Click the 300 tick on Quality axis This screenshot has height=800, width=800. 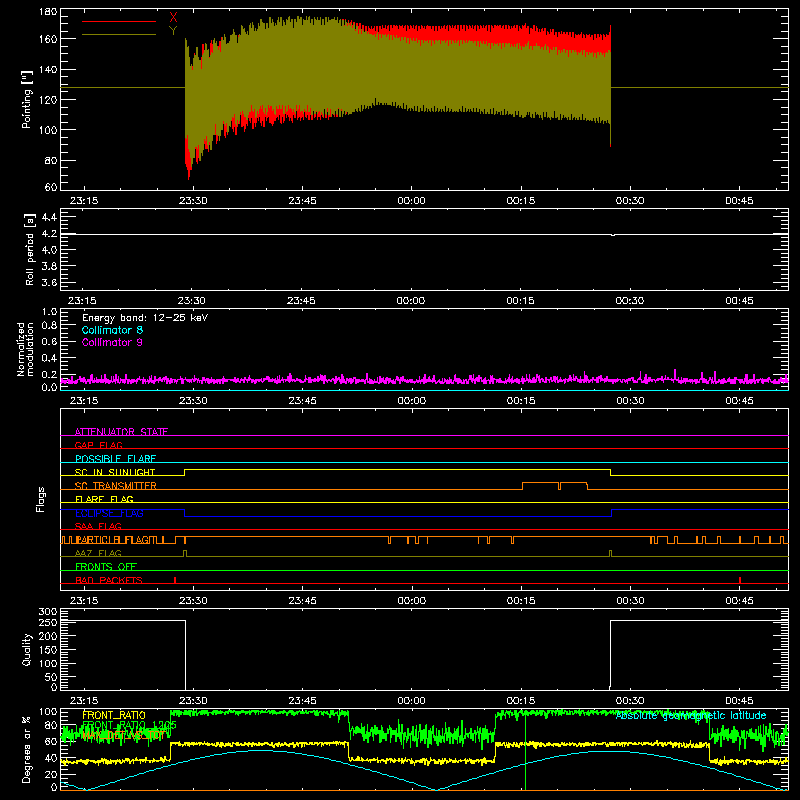(48, 612)
